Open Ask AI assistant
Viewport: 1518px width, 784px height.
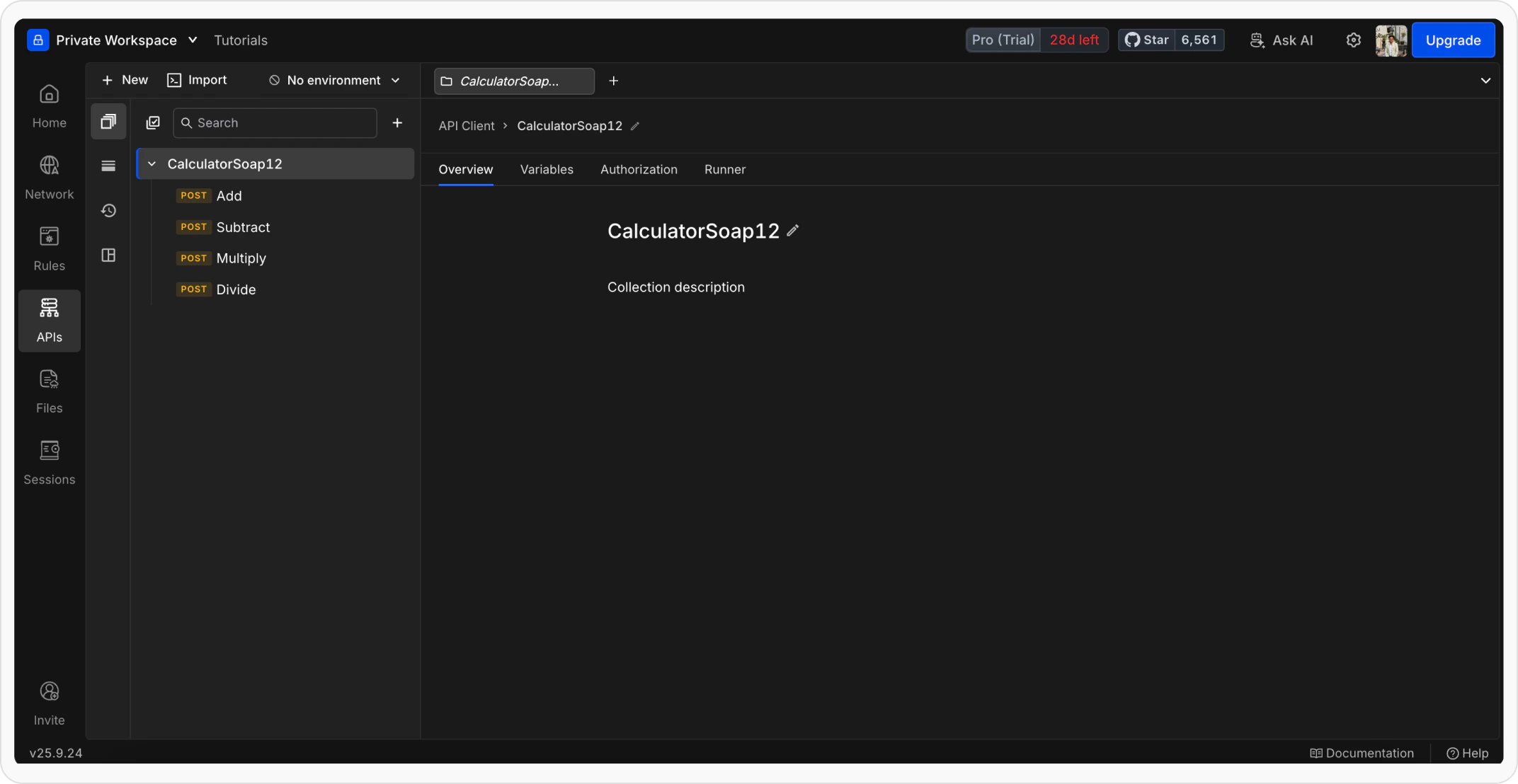tap(1282, 40)
